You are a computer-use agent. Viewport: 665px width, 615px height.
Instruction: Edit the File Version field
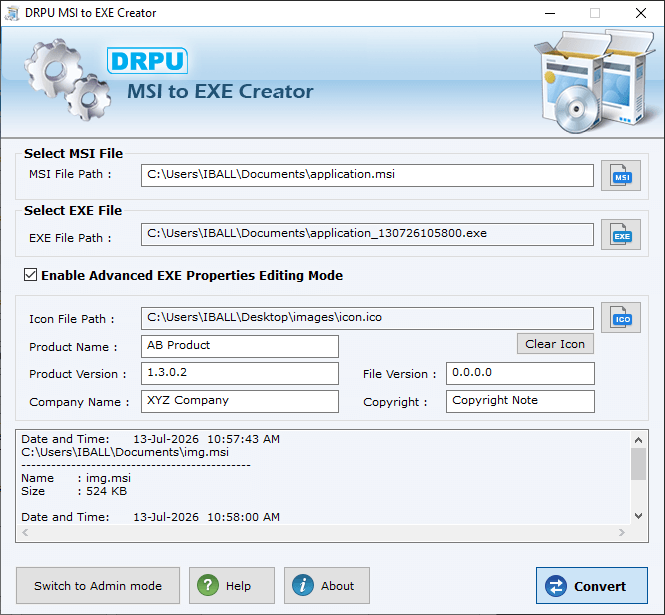click(520, 373)
